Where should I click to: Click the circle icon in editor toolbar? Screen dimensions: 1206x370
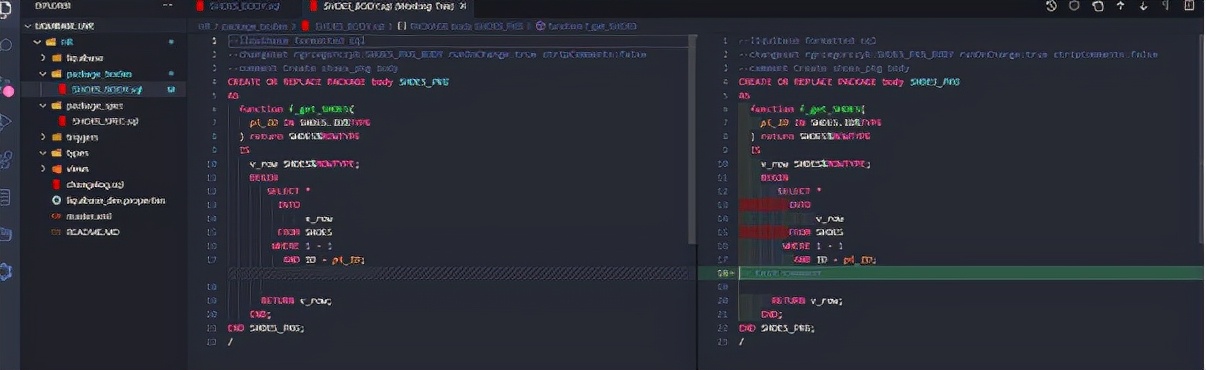(x=1074, y=6)
